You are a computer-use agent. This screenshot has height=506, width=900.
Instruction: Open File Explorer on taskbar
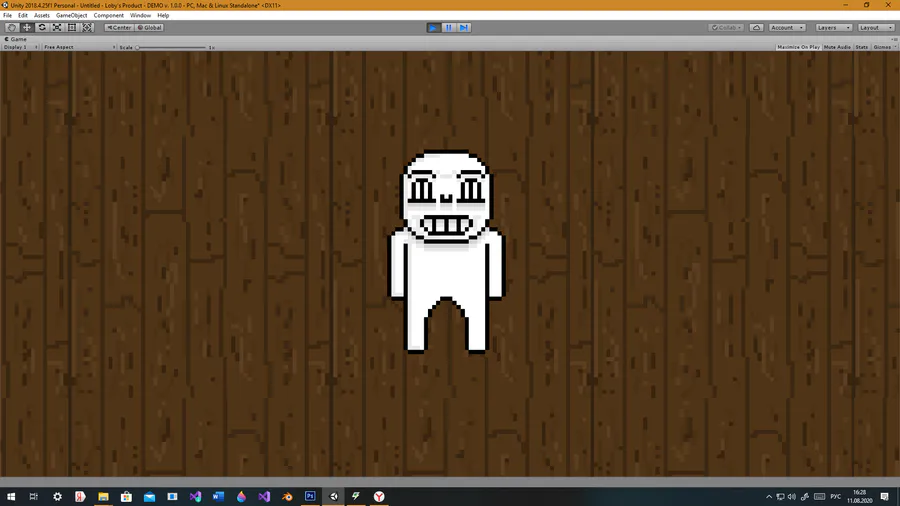click(103, 496)
